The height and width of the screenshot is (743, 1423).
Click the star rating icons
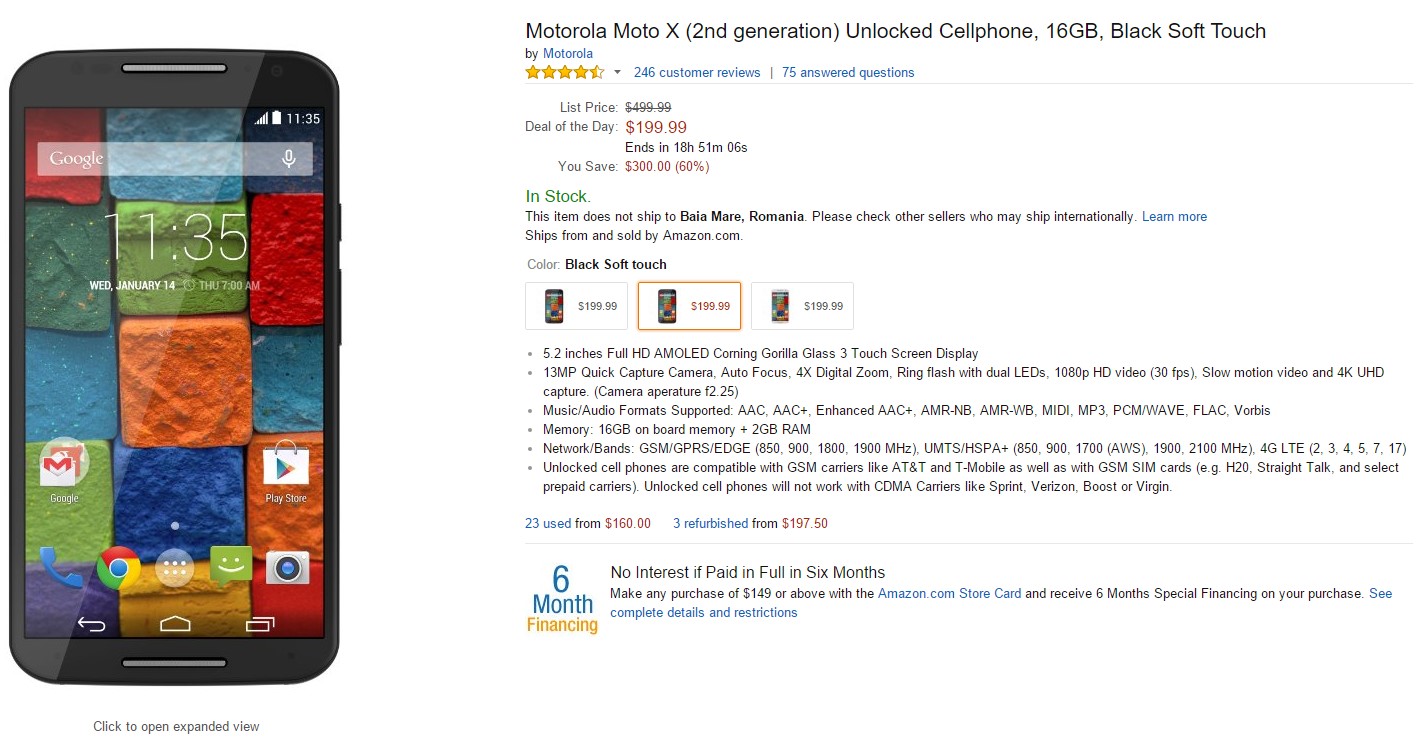(x=565, y=72)
